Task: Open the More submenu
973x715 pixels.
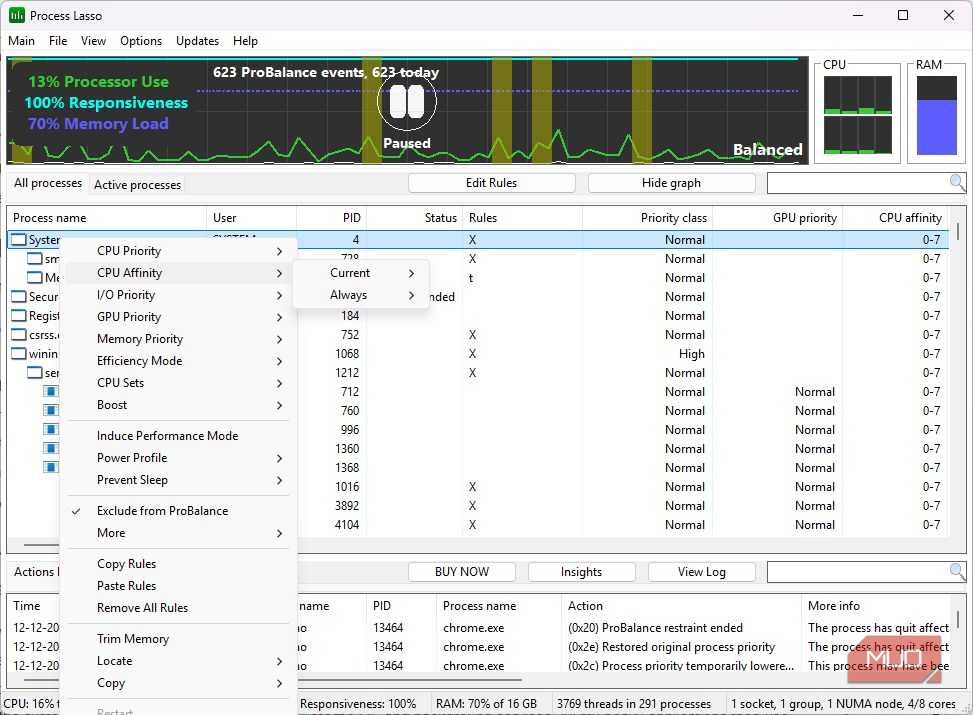Action: pos(178,533)
